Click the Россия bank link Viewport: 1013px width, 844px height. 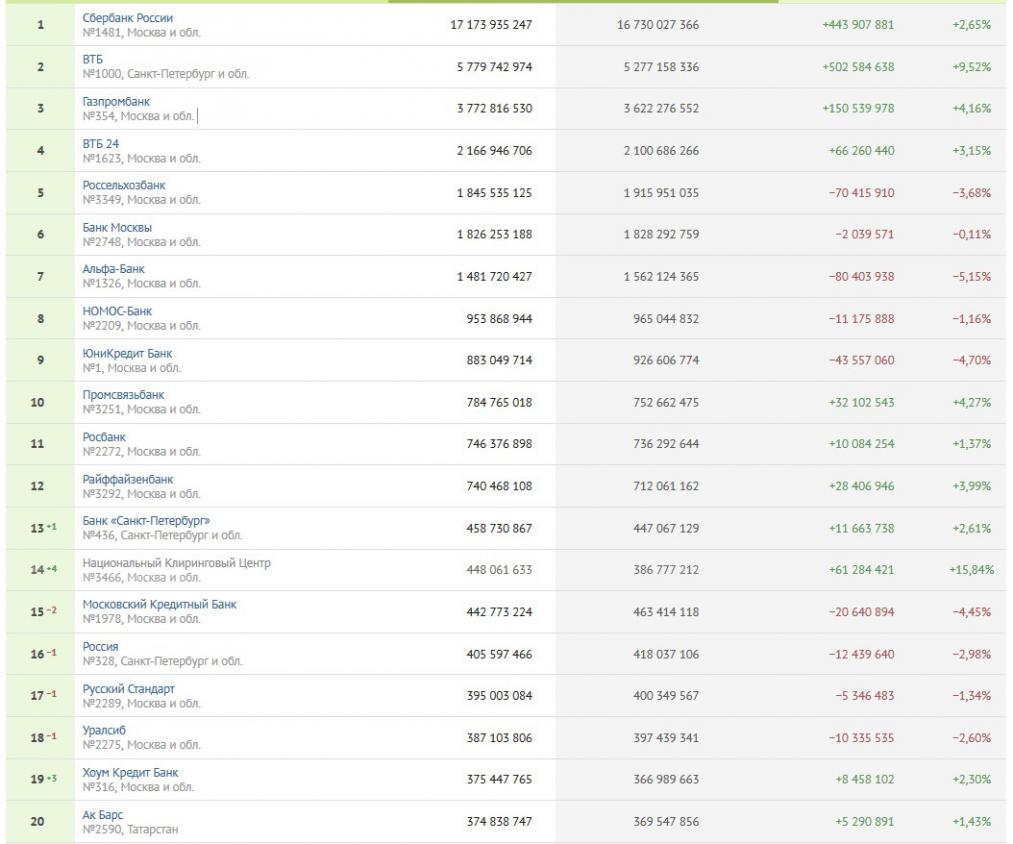[x=100, y=647]
